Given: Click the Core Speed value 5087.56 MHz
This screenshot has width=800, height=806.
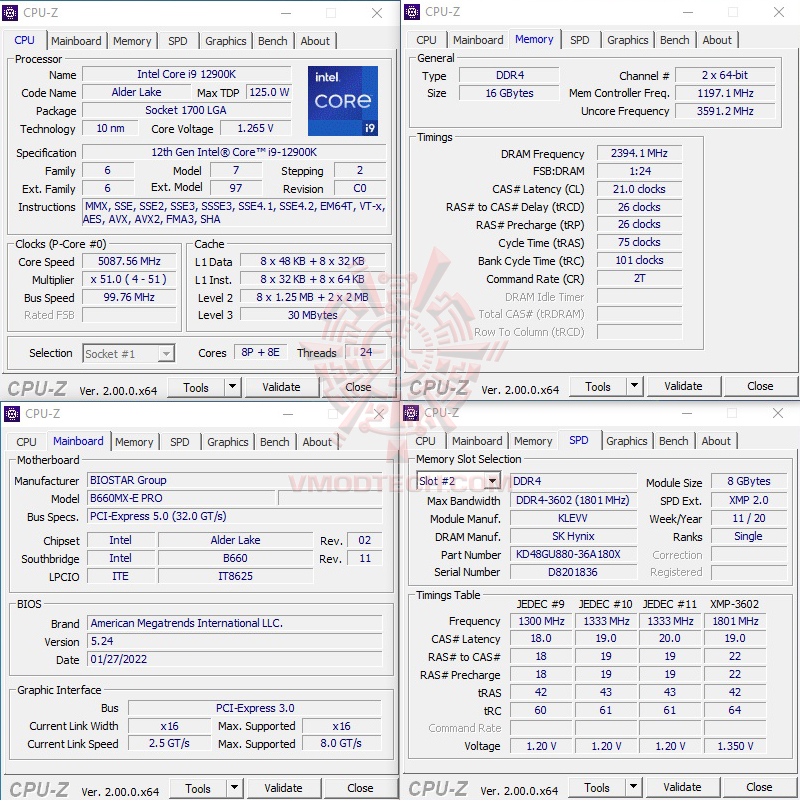Looking at the screenshot, I should click(130, 261).
